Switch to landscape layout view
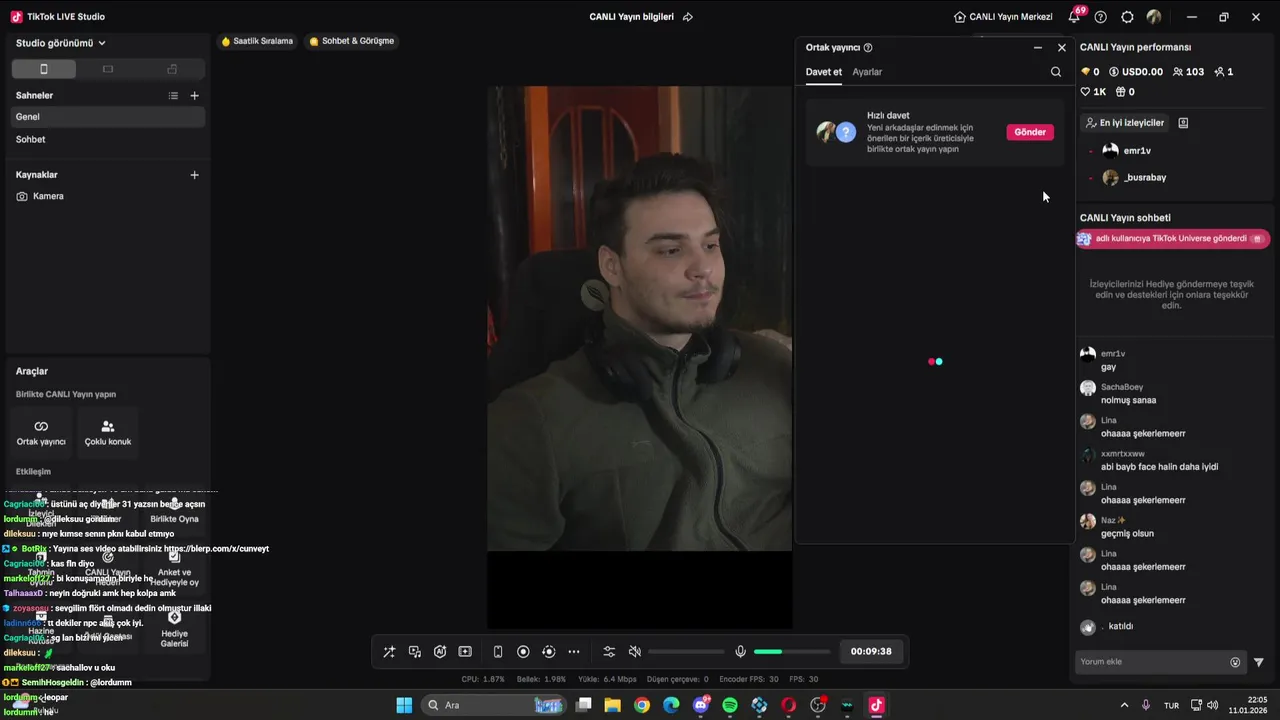Viewport: 1280px width, 720px height. point(108,69)
